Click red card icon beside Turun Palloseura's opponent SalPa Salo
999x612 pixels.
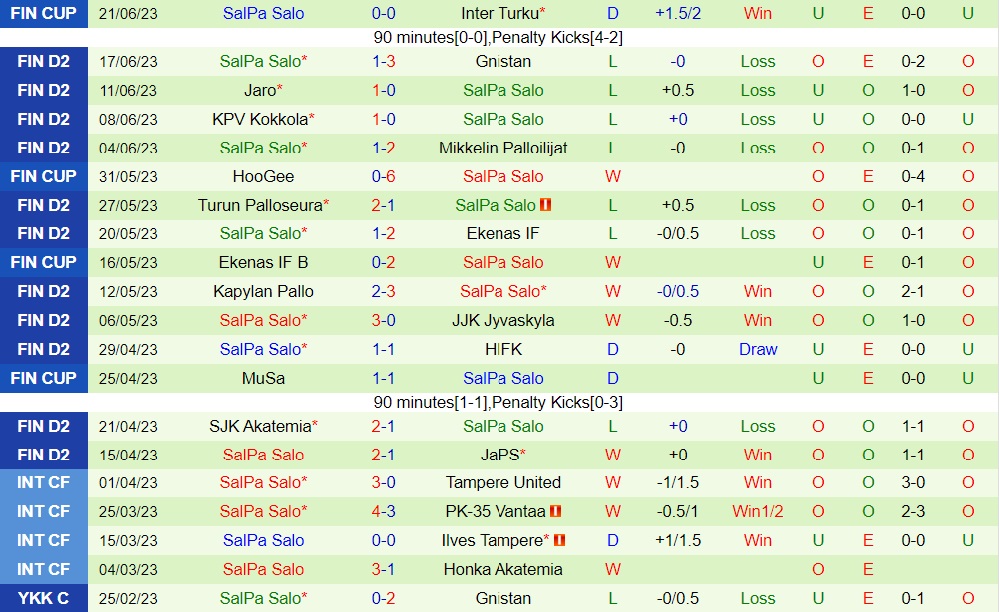546,205
